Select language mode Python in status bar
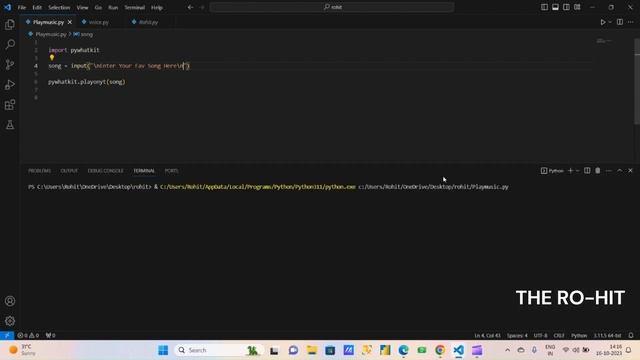 (x=579, y=336)
